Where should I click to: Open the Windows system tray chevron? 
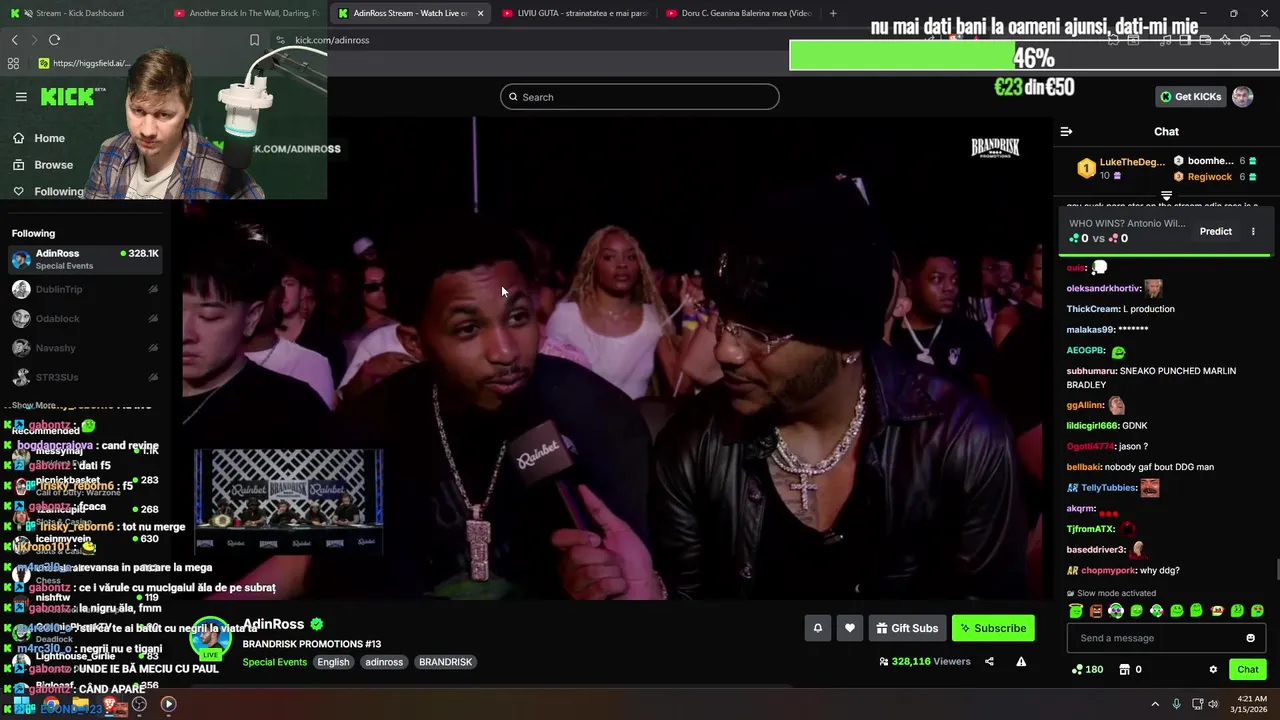[x=1155, y=704]
